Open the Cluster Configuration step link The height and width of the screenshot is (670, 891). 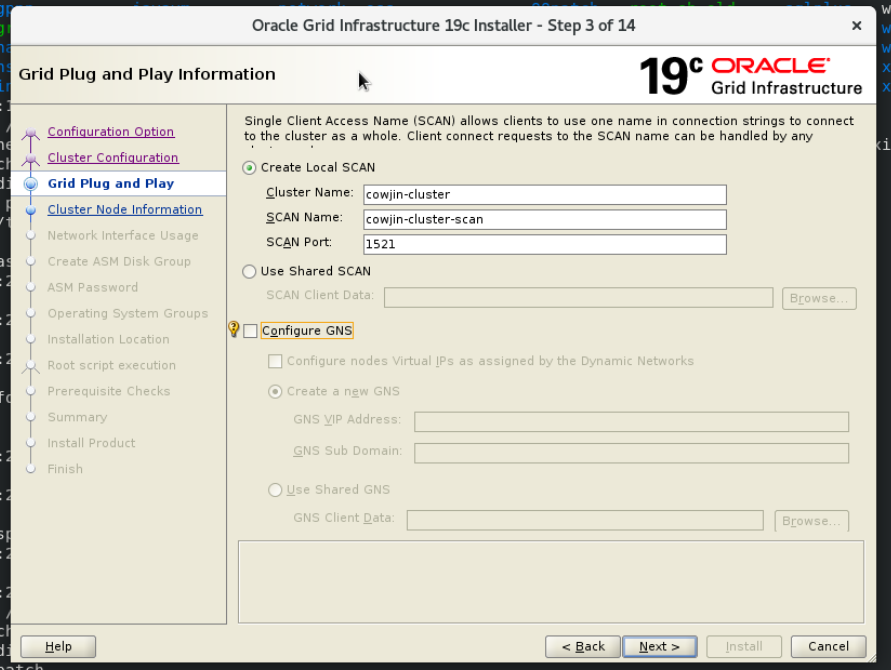coord(113,157)
